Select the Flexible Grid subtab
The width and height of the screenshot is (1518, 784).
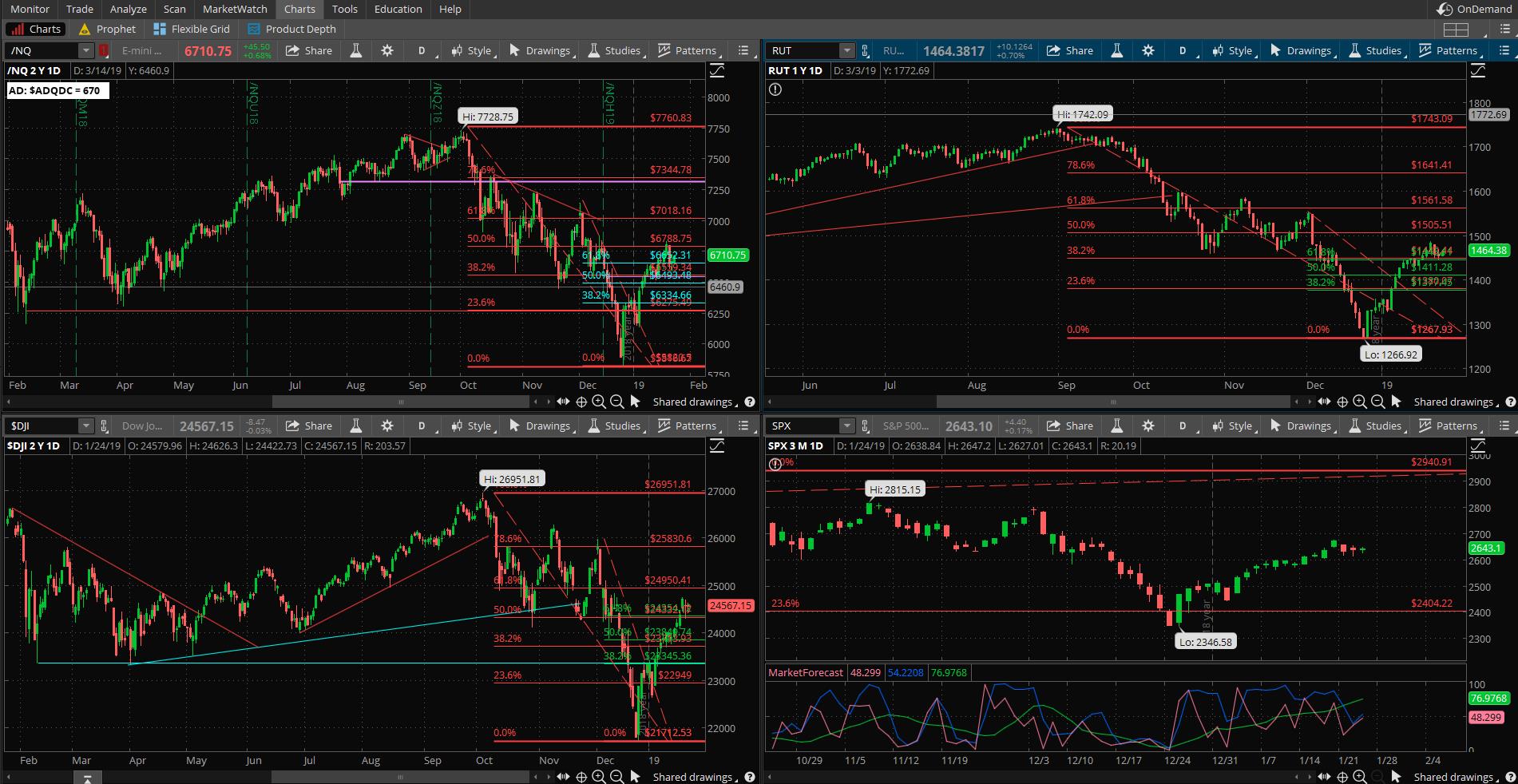click(192, 29)
